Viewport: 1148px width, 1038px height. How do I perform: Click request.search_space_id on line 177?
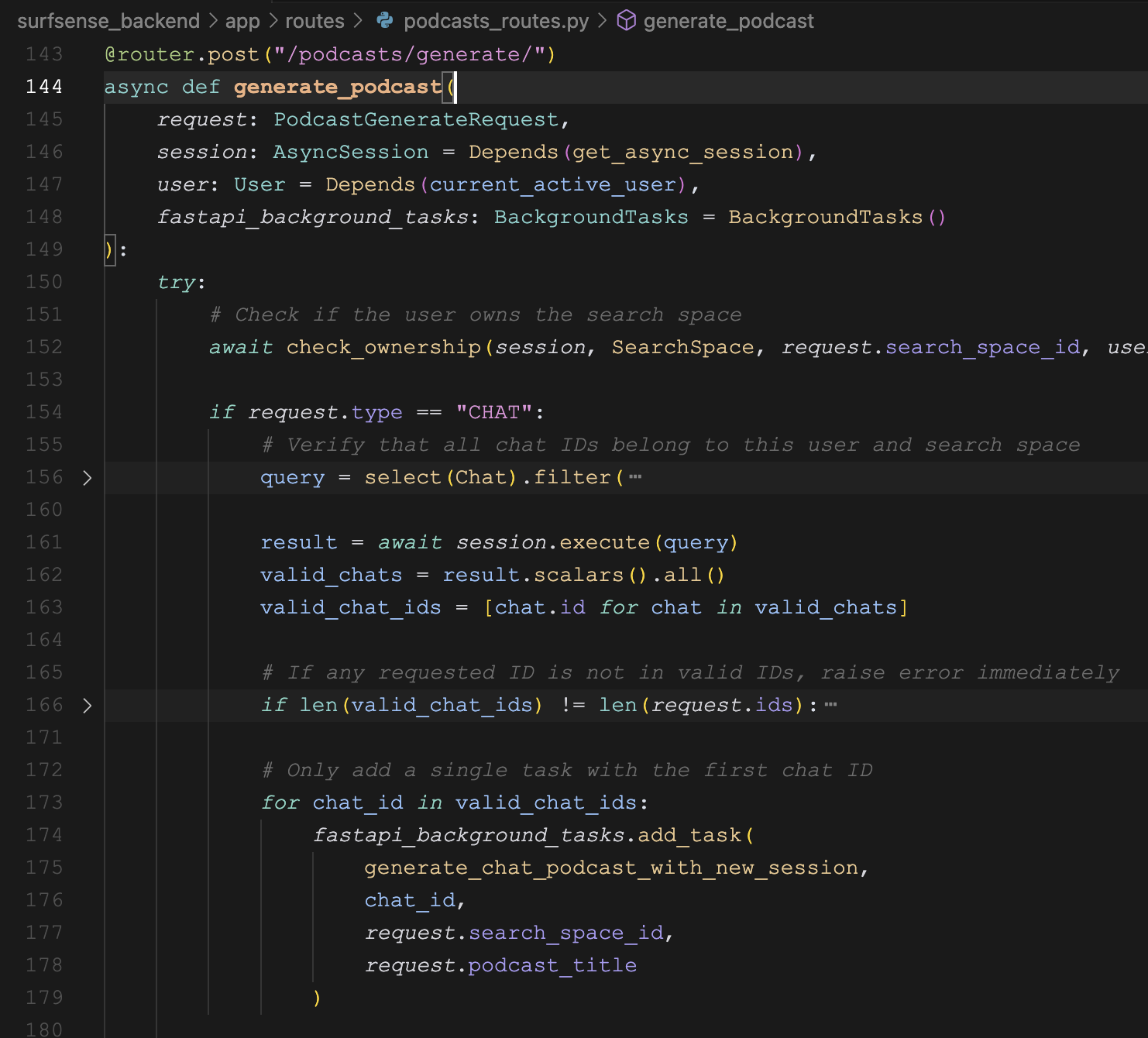(514, 933)
